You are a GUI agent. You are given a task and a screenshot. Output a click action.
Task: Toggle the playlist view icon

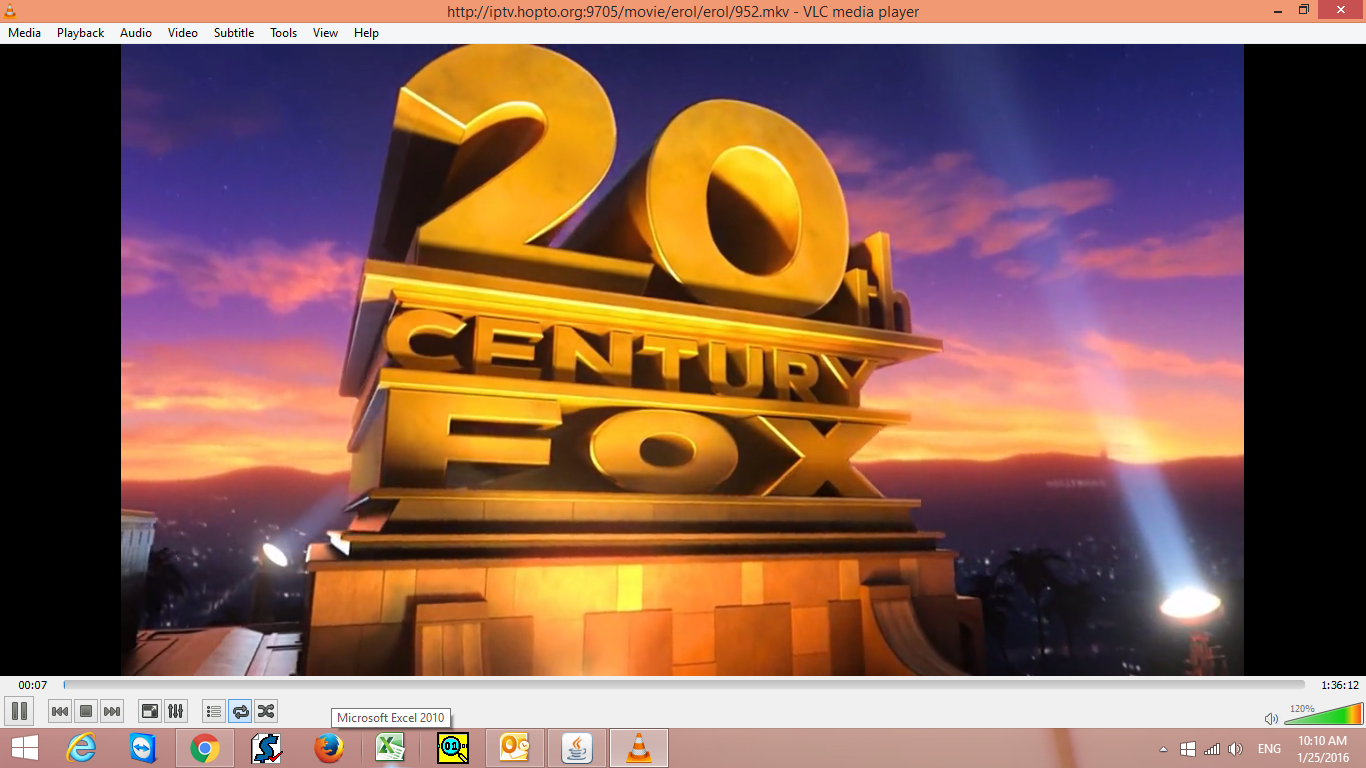pos(213,711)
